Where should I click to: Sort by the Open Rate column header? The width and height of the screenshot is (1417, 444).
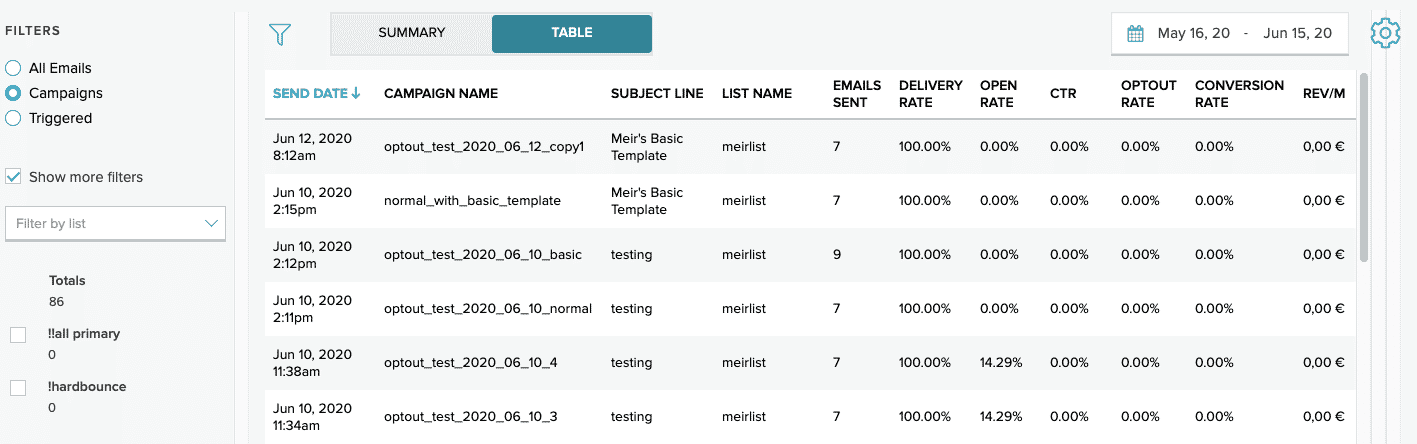point(997,94)
